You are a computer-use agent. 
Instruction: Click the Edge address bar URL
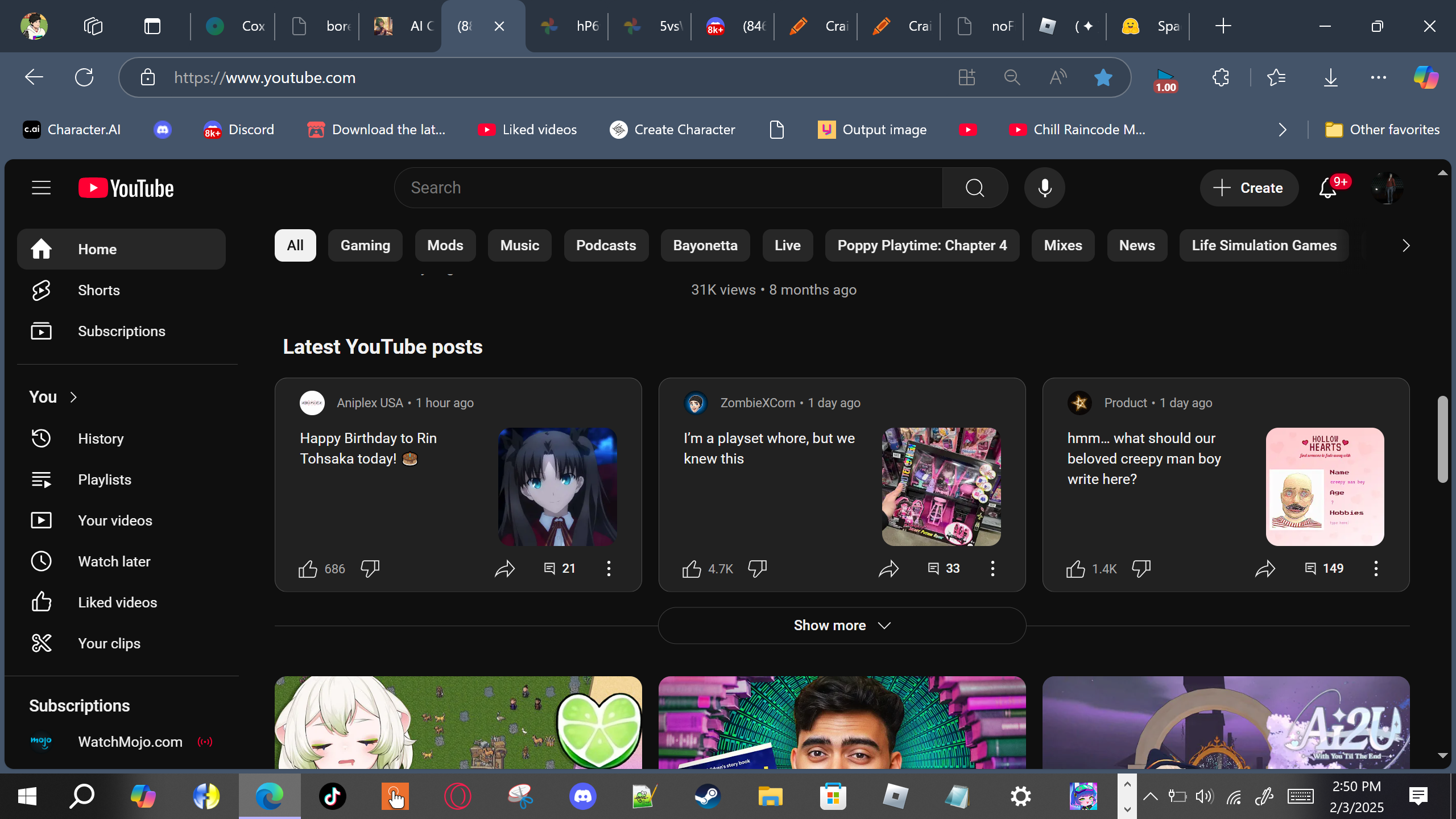click(264, 77)
